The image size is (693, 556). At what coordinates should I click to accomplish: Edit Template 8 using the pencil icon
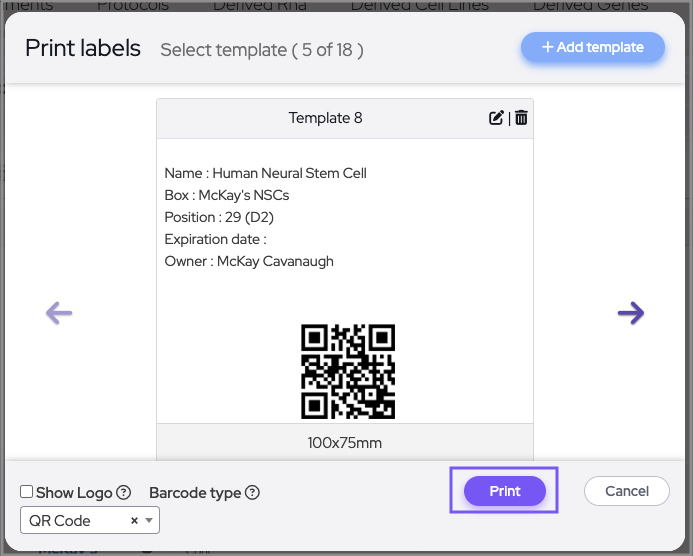(496, 118)
